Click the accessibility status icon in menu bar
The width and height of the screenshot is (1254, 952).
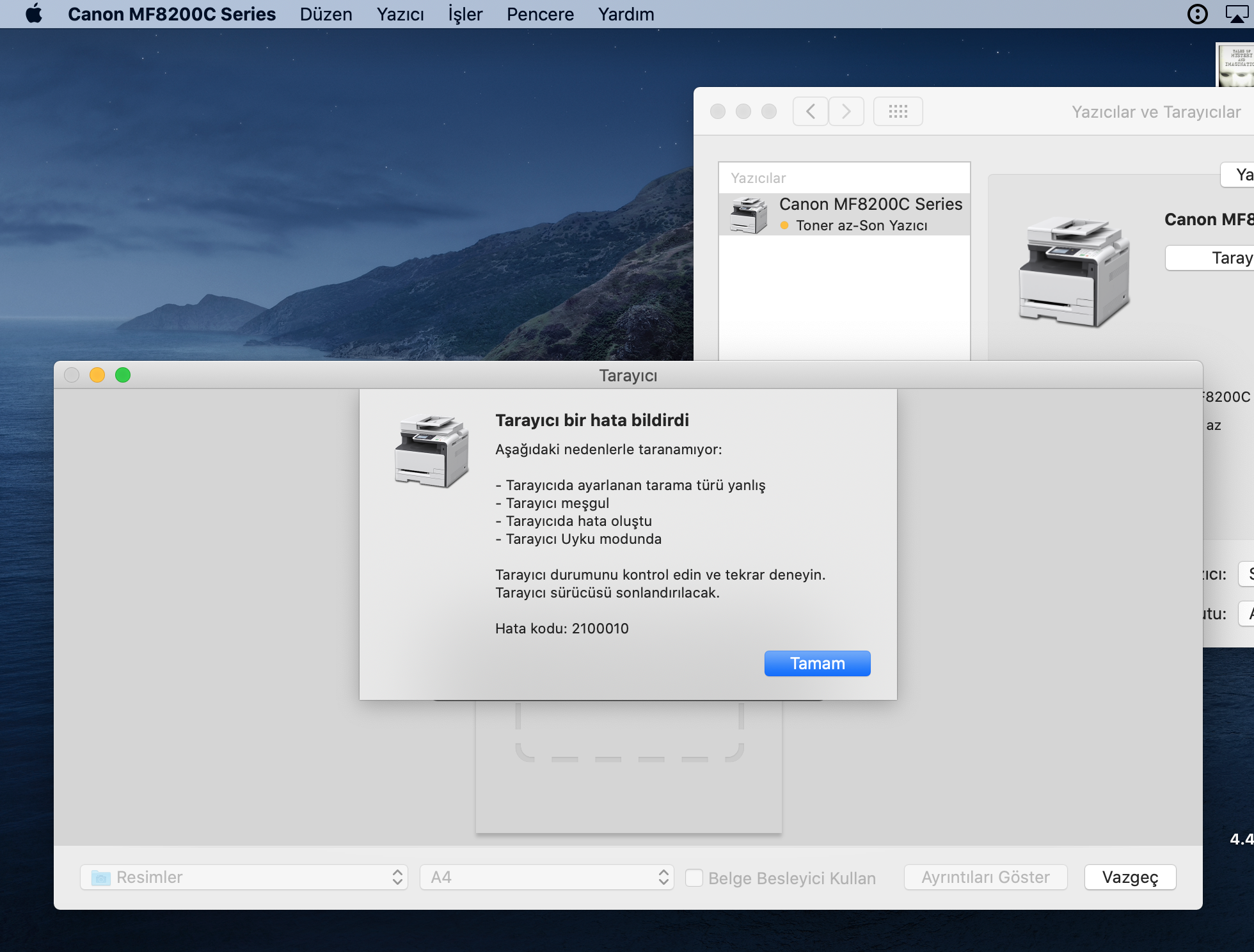[x=1197, y=13]
